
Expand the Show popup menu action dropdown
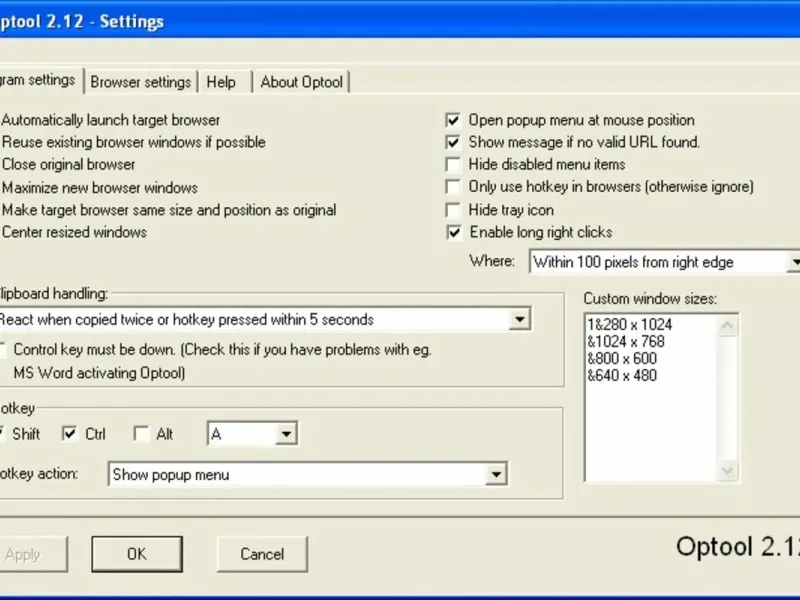[495, 474]
